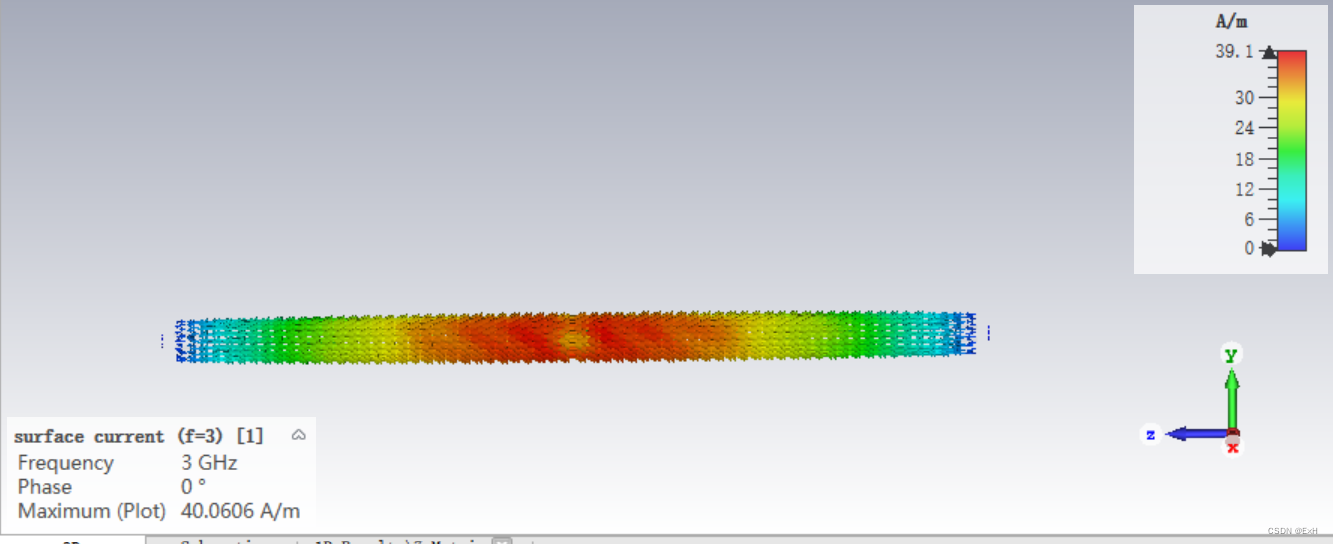The image size is (1333, 544).
Task: Click the red X axis label
Action: [x=1233, y=448]
